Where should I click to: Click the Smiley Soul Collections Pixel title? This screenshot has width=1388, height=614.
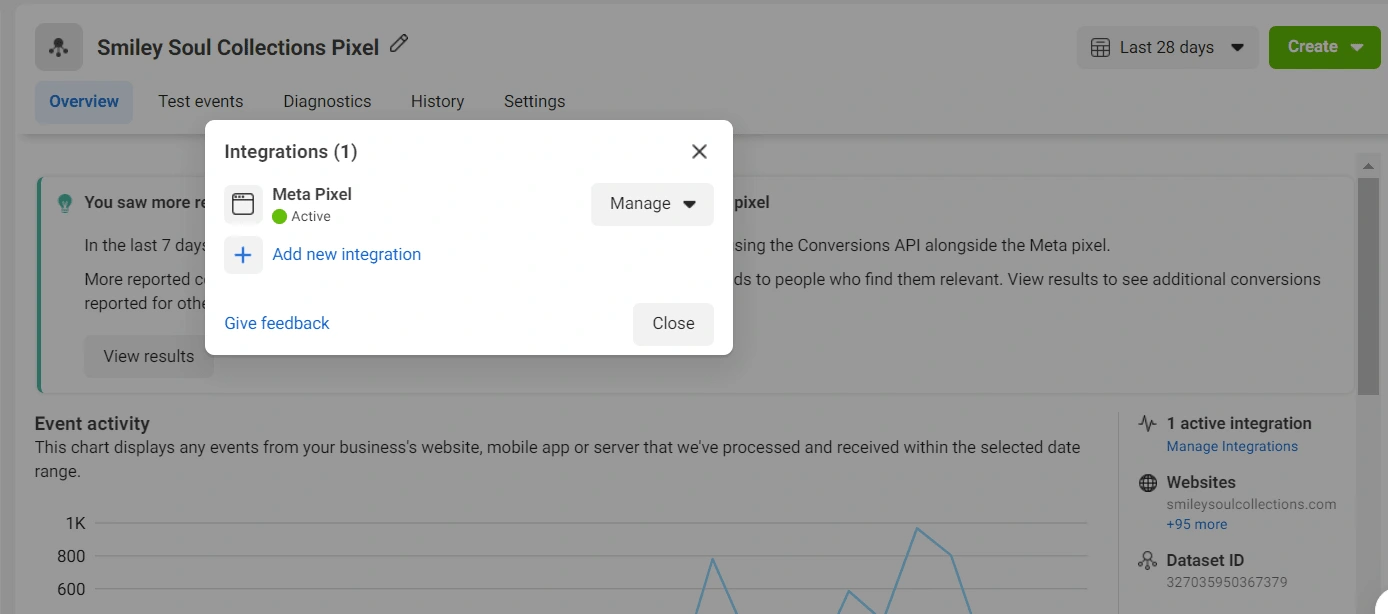pos(238,48)
